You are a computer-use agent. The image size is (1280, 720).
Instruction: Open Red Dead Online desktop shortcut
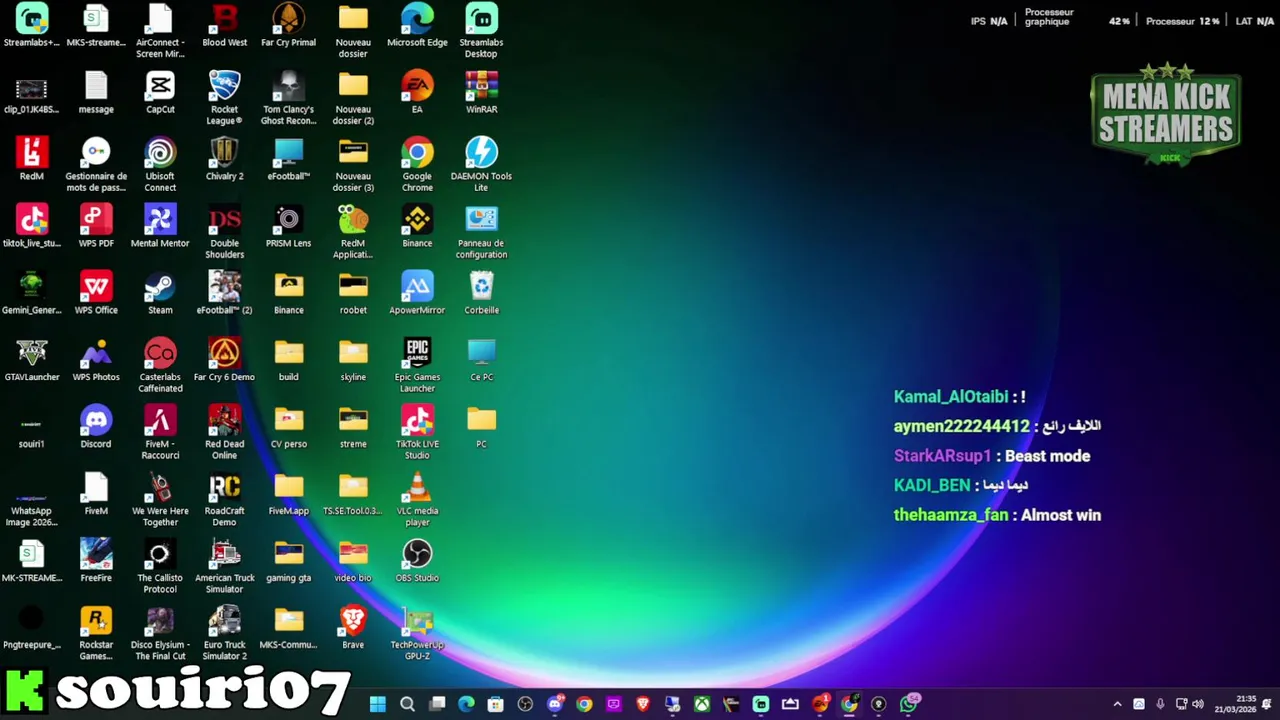pyautogui.click(x=224, y=432)
